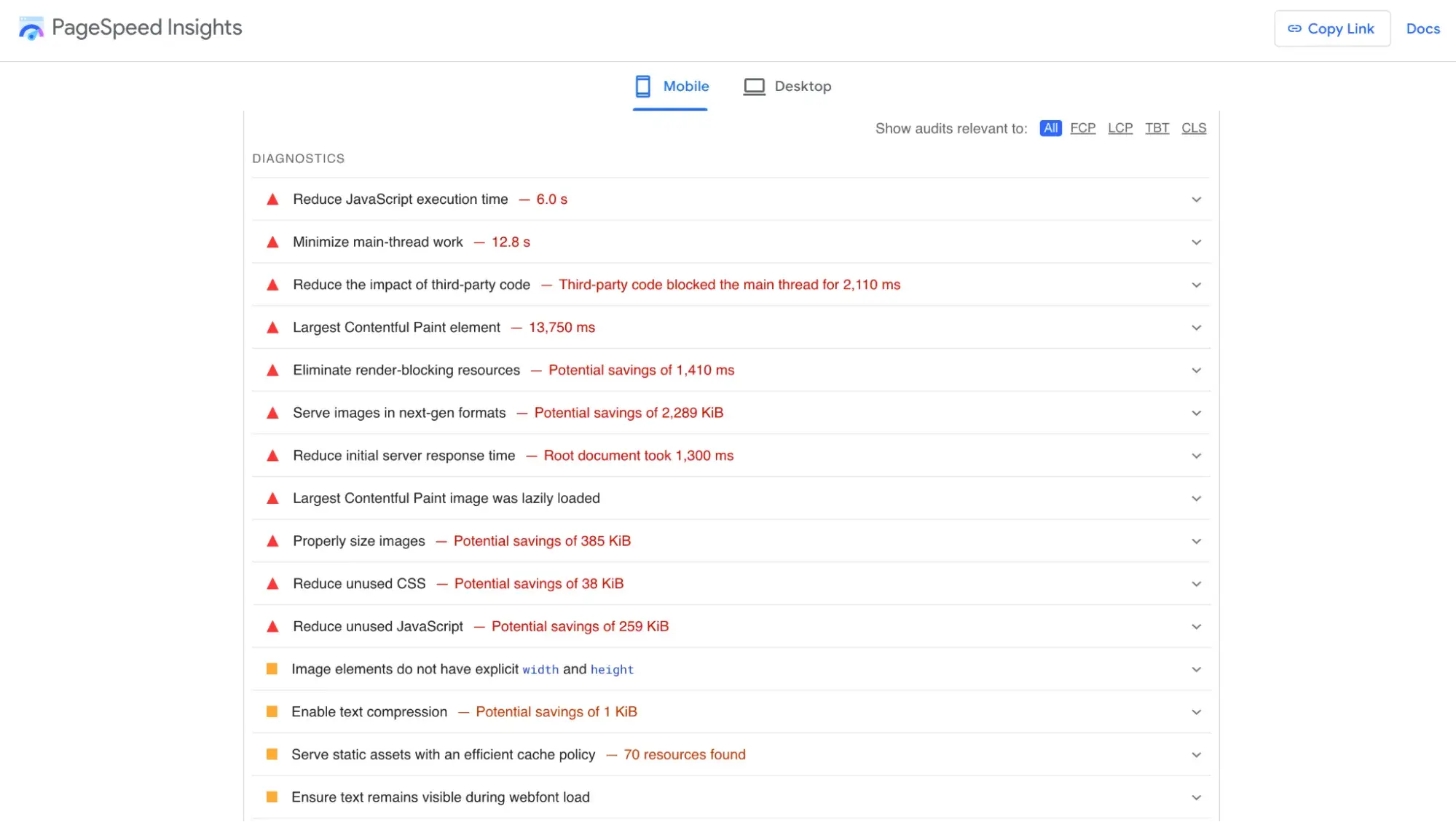This screenshot has width=1456, height=822.
Task: Filter audits by FCP
Action: pos(1082,128)
